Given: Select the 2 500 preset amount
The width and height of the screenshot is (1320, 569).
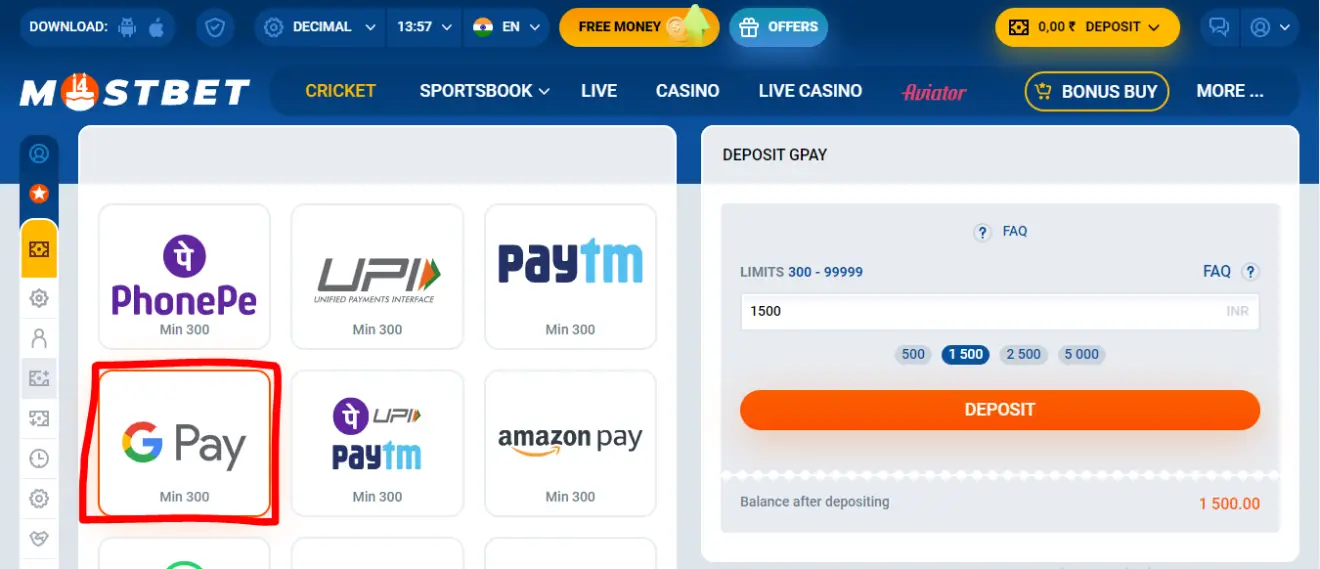Looking at the screenshot, I should [1023, 354].
